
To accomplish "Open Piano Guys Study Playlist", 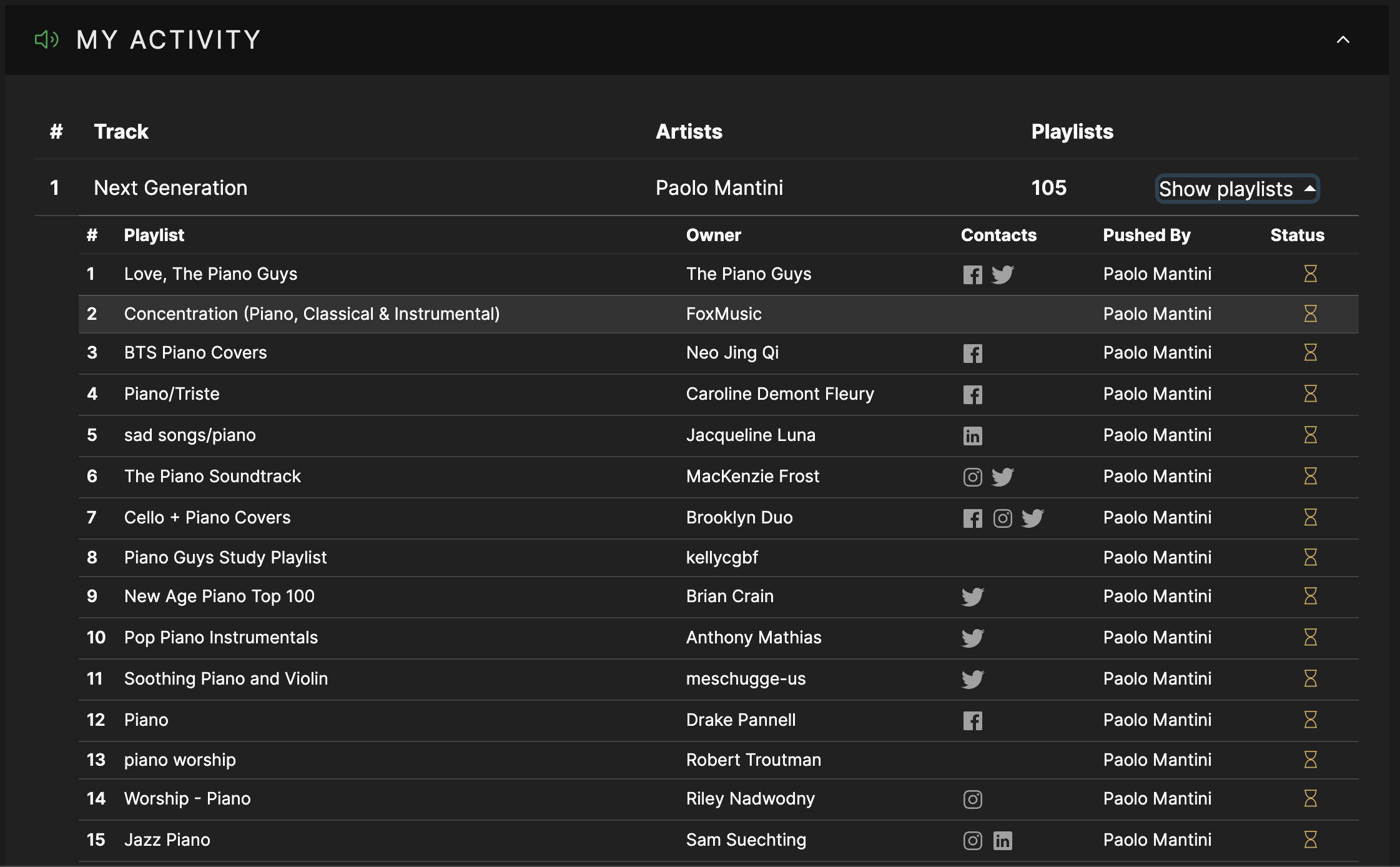I will click(225, 558).
